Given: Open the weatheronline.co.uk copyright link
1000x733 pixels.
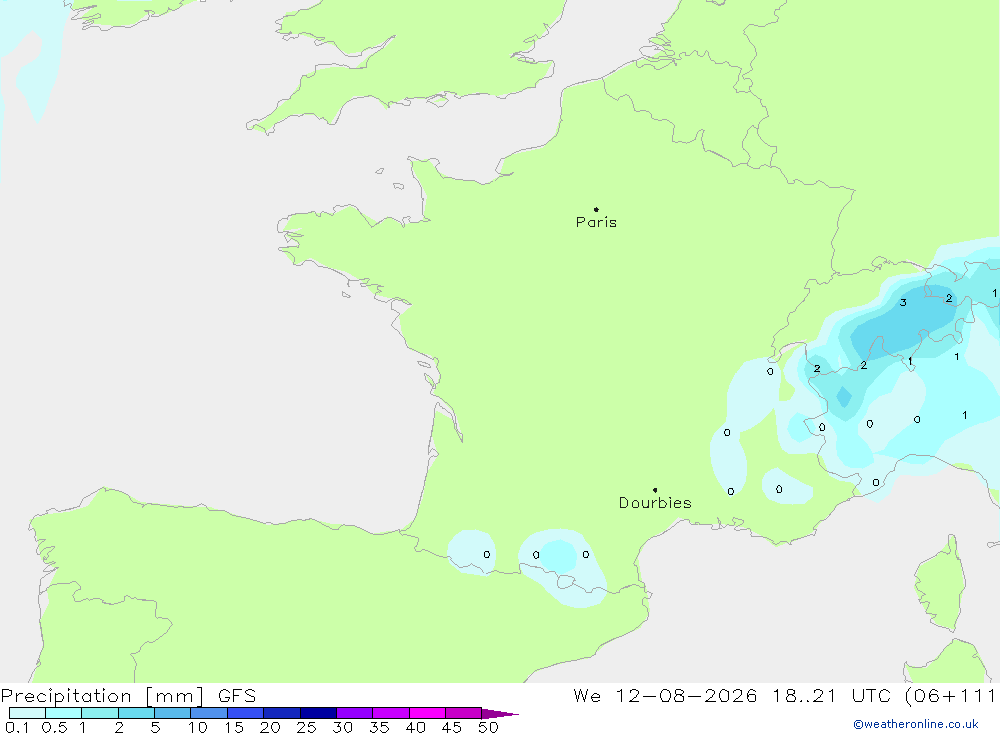Looking at the screenshot, I should click(916, 724).
